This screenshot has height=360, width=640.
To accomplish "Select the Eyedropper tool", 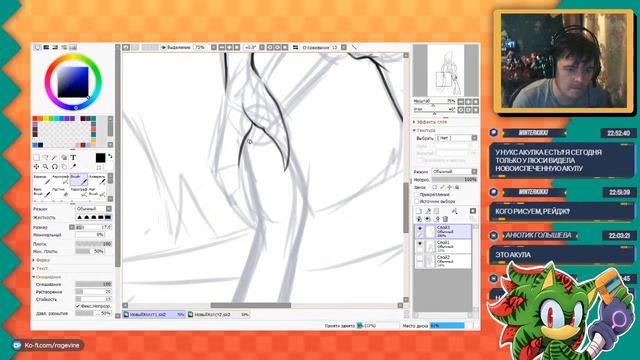I will [x=73, y=167].
